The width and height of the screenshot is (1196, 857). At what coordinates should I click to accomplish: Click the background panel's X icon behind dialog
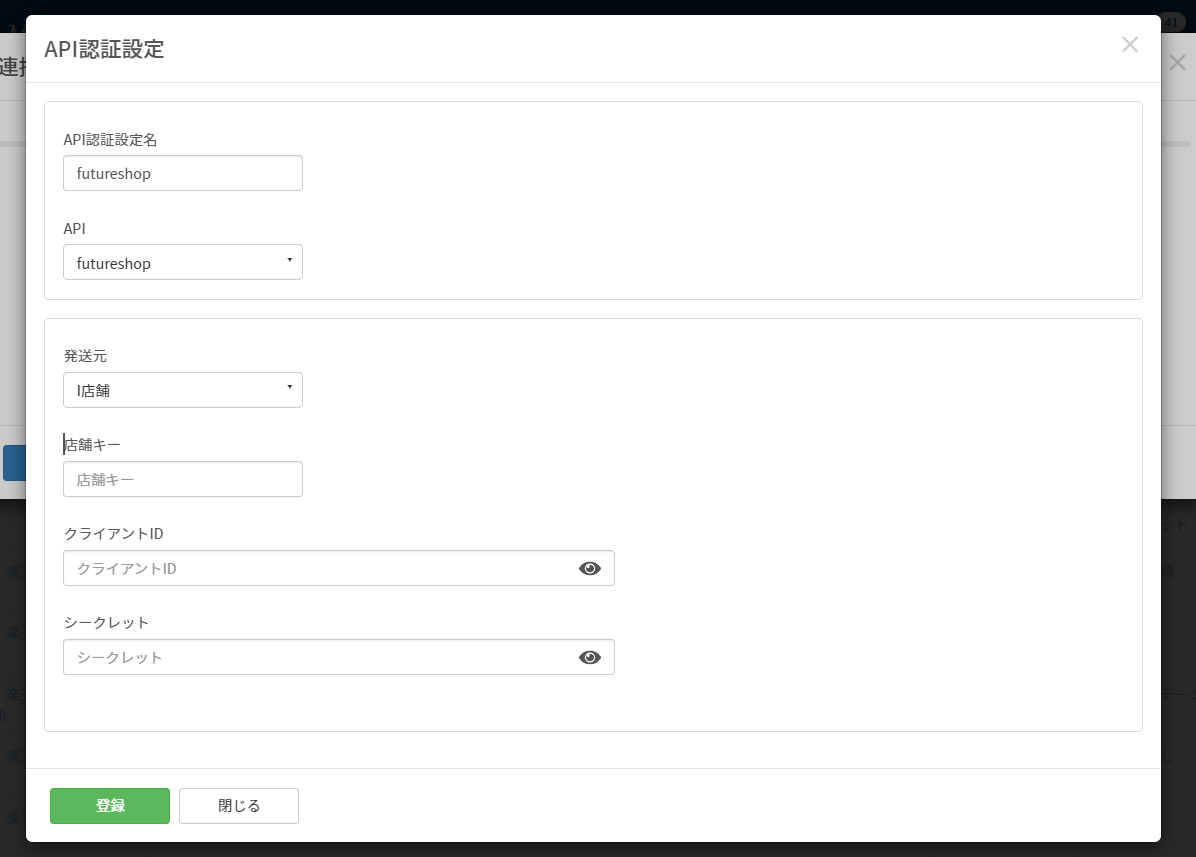click(x=1178, y=63)
